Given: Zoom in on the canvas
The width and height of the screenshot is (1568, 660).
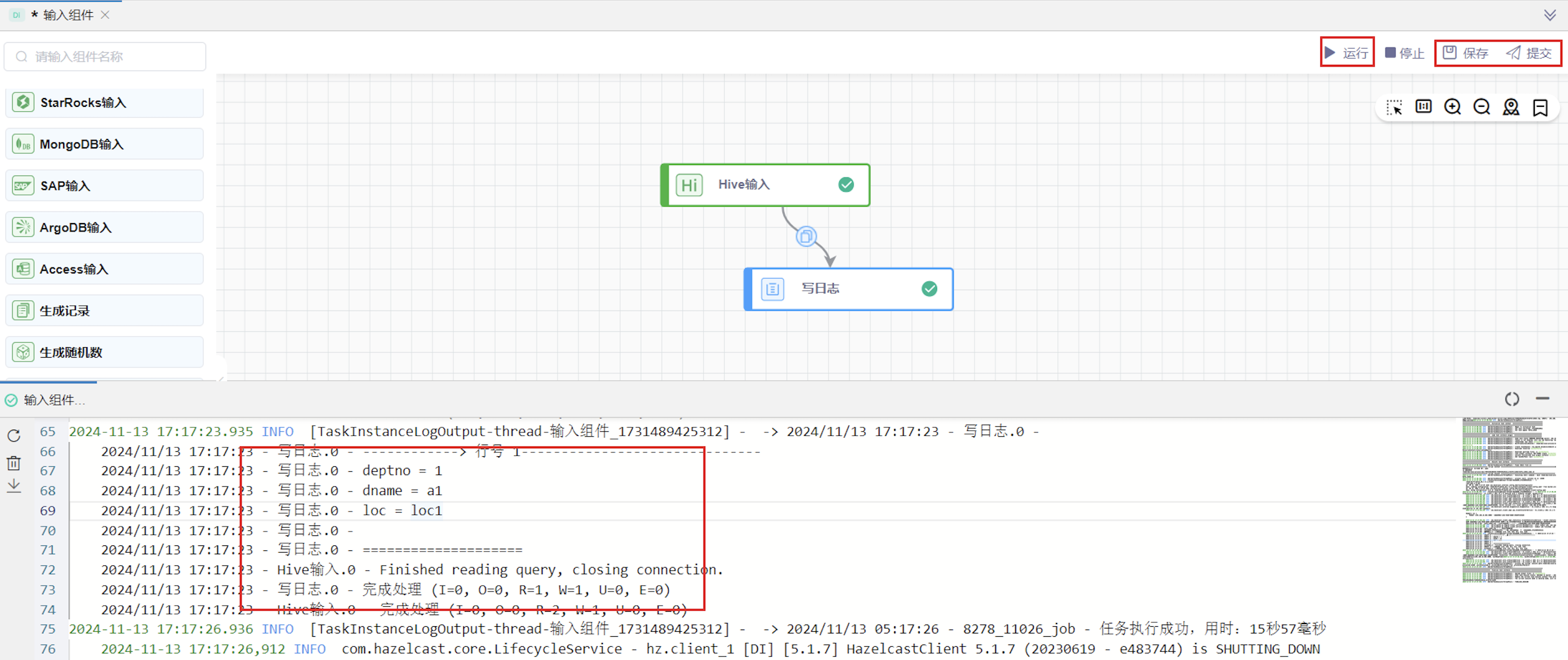Looking at the screenshot, I should point(1452,107).
